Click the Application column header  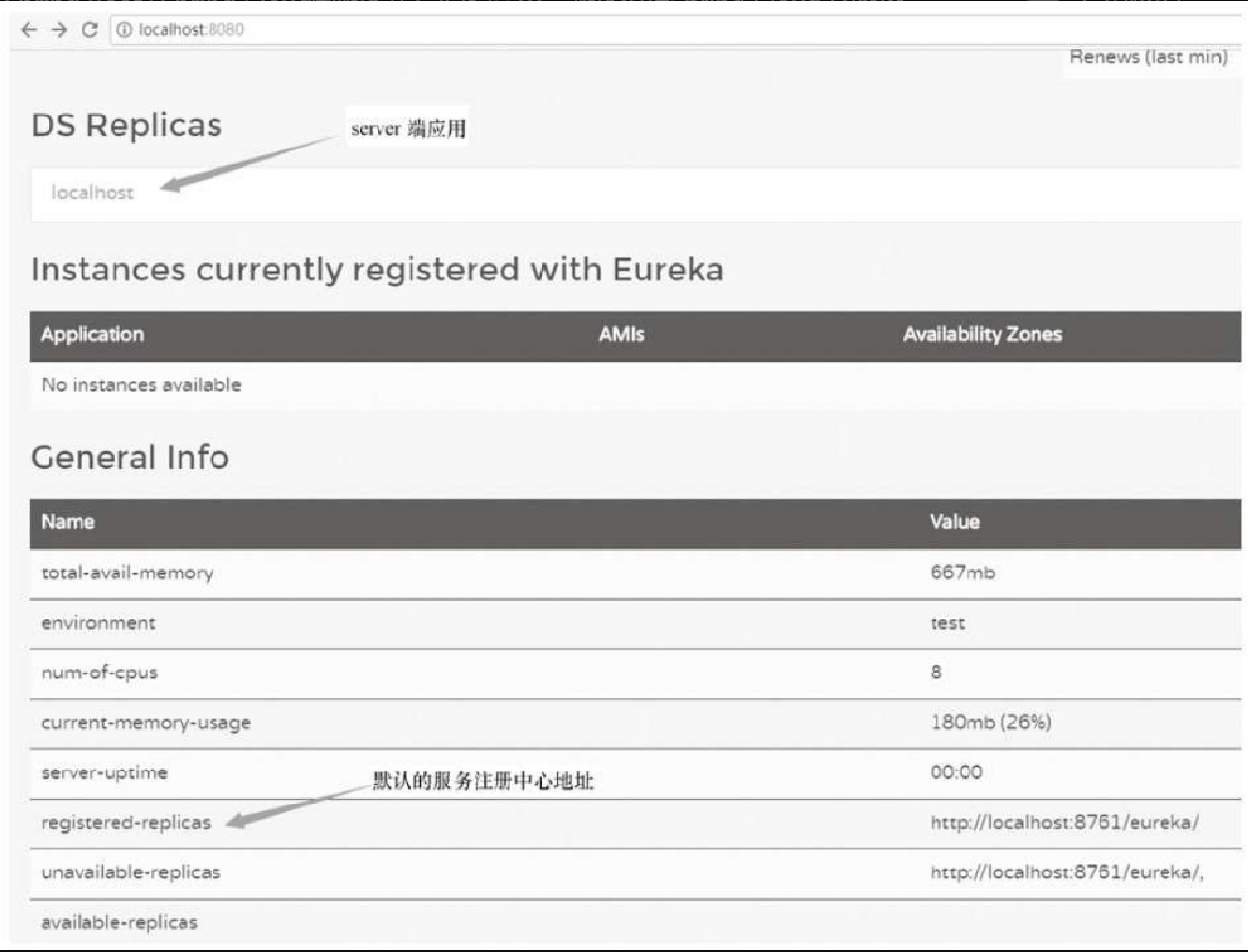coord(92,335)
